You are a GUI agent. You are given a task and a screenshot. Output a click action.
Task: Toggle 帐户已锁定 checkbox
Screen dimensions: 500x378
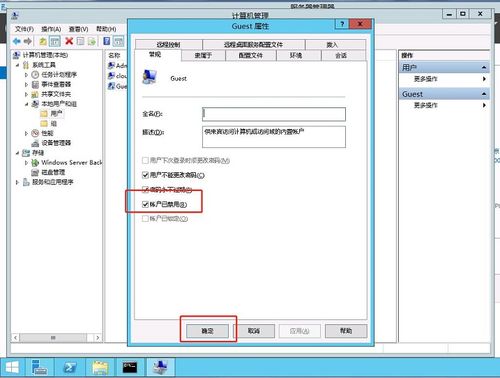click(145, 219)
